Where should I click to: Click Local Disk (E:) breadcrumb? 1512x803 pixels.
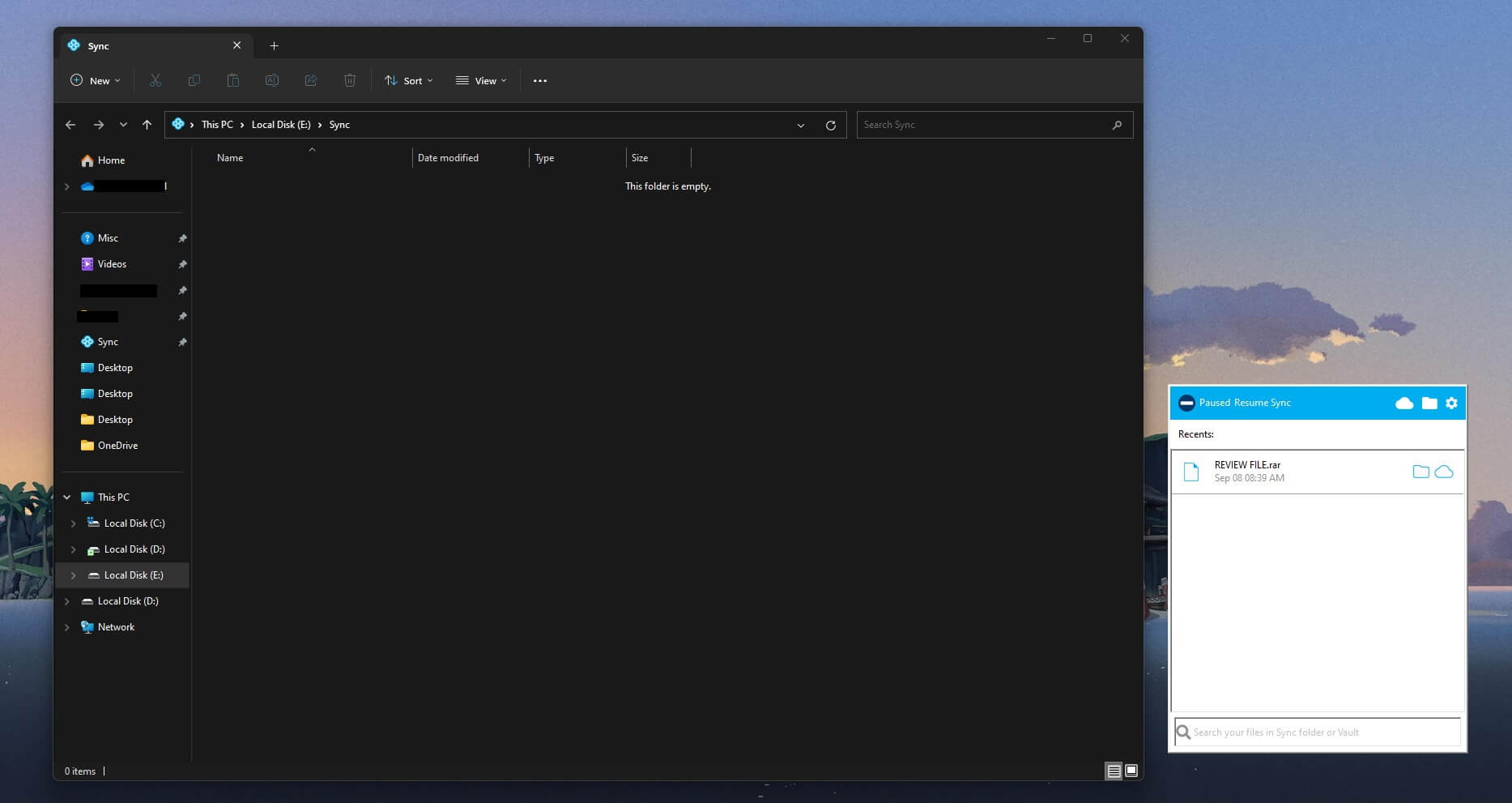(281, 125)
